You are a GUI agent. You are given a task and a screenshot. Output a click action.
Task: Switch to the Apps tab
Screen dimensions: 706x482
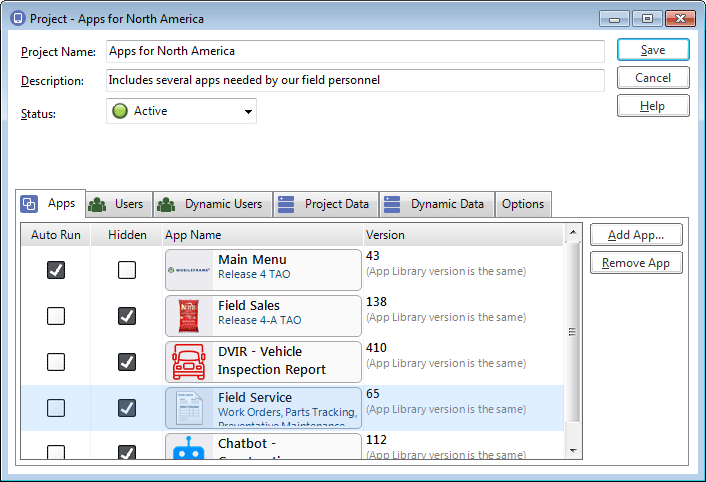click(50, 204)
